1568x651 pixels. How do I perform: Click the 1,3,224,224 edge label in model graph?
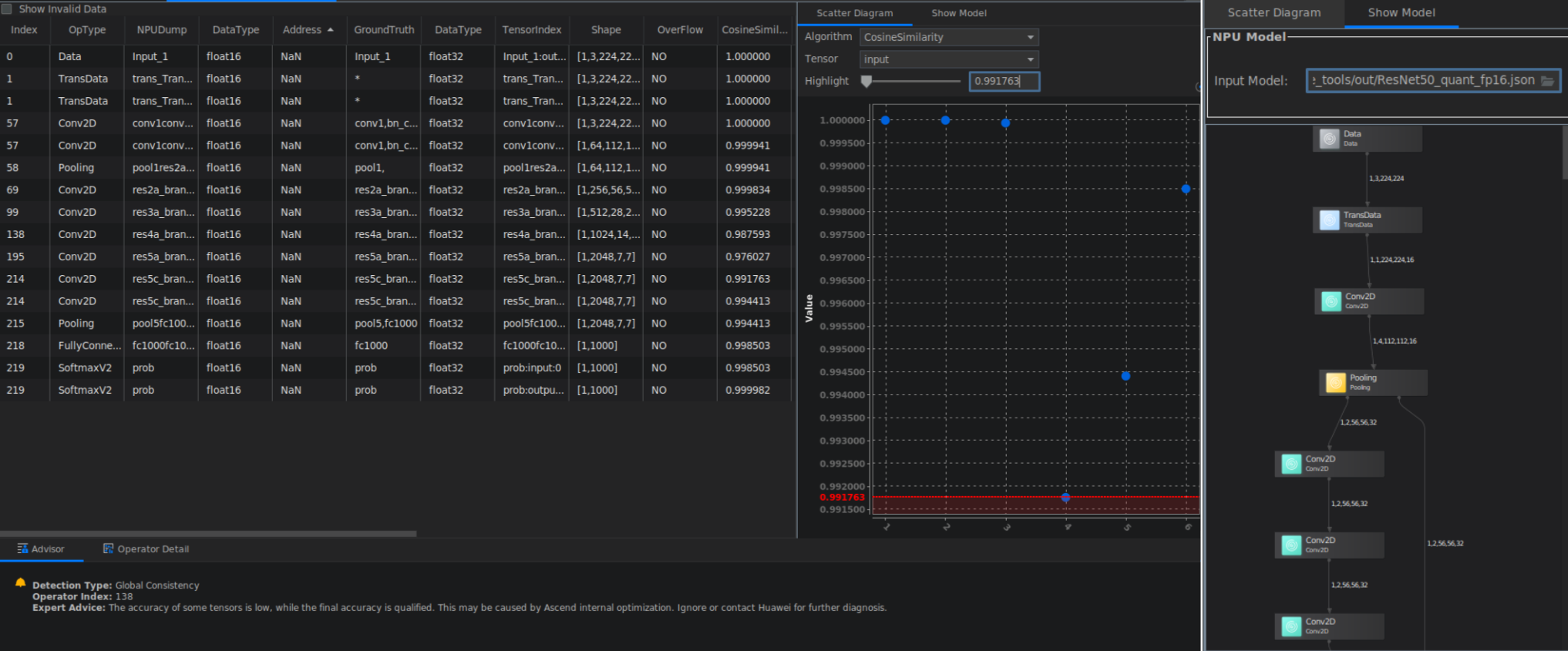point(1386,179)
